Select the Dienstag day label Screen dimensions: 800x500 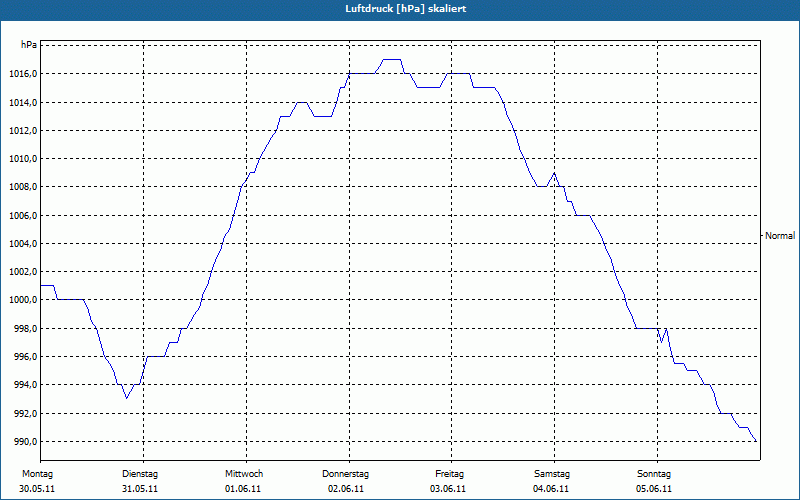(x=140, y=474)
